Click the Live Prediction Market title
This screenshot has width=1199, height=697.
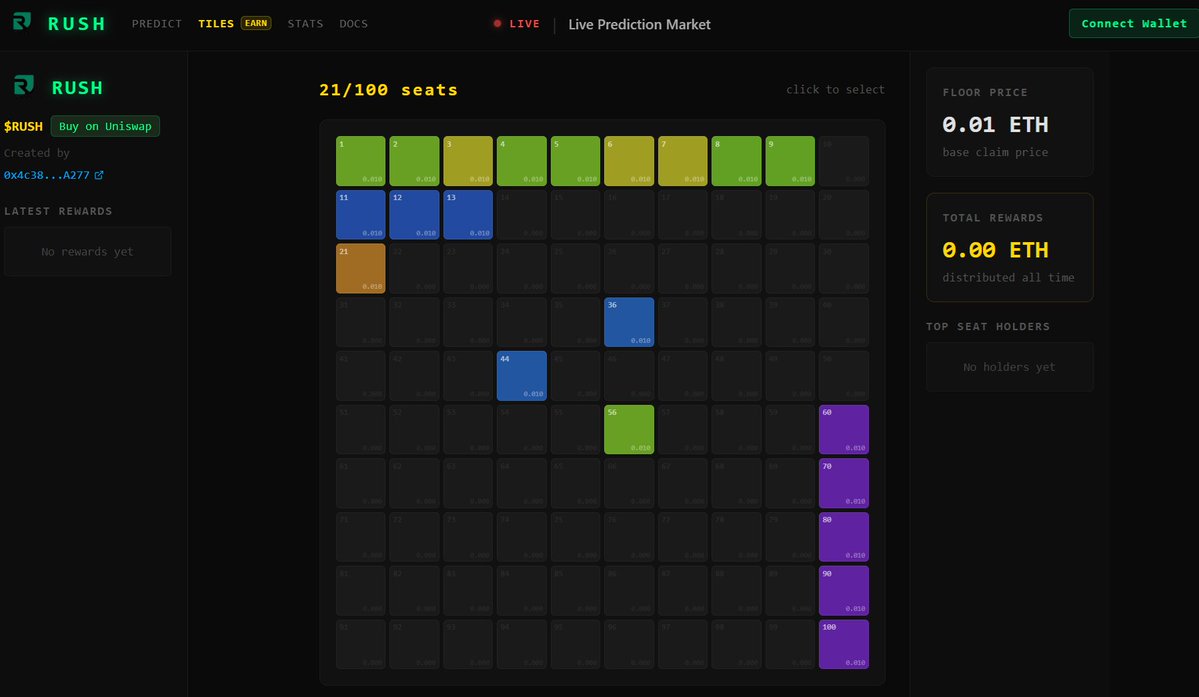click(639, 24)
